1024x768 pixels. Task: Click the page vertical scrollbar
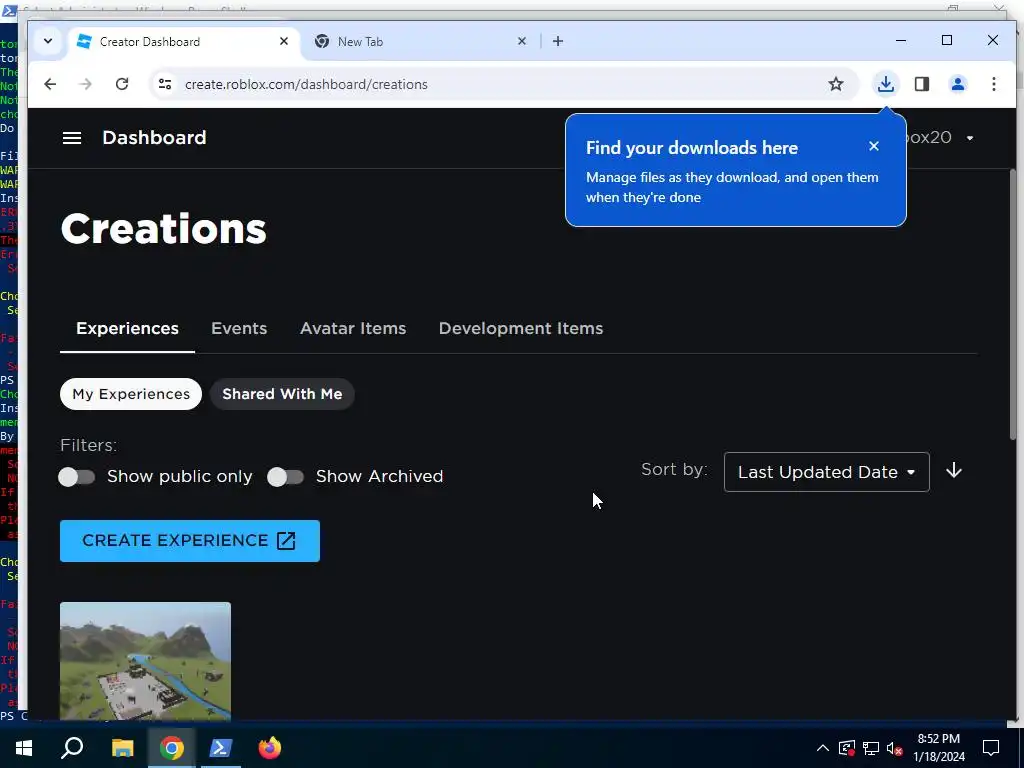click(x=1013, y=306)
